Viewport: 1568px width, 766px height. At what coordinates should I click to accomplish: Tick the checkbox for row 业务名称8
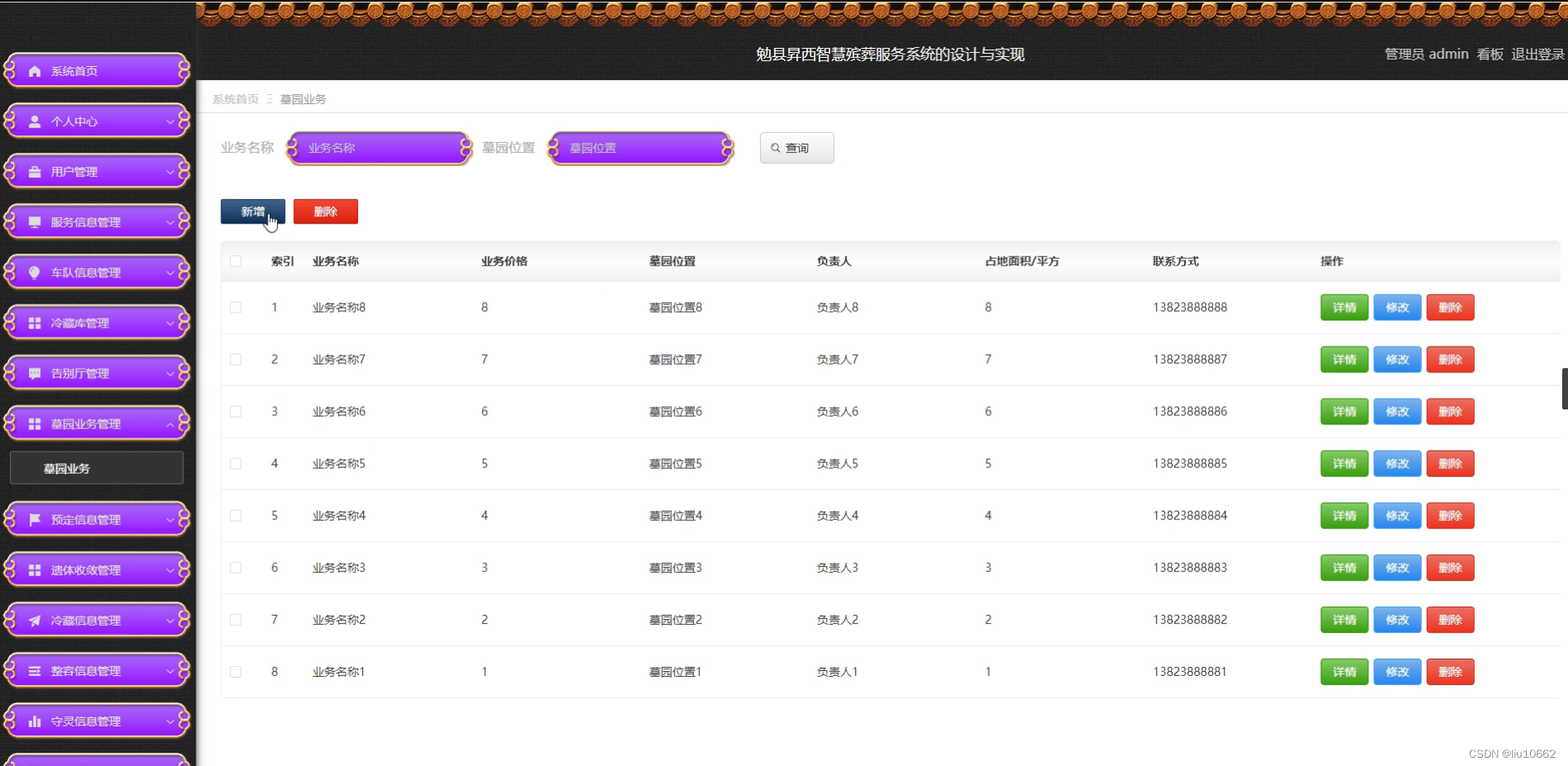[x=236, y=307]
